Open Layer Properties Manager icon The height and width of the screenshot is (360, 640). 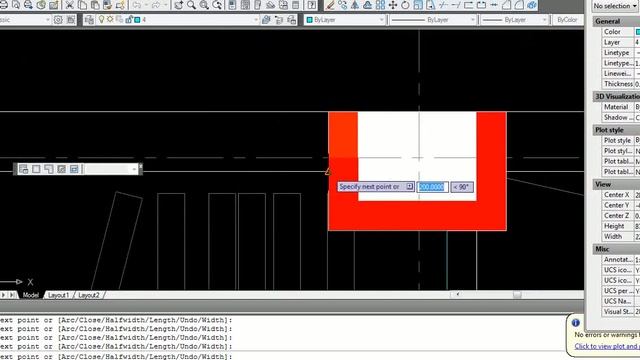tap(89, 20)
